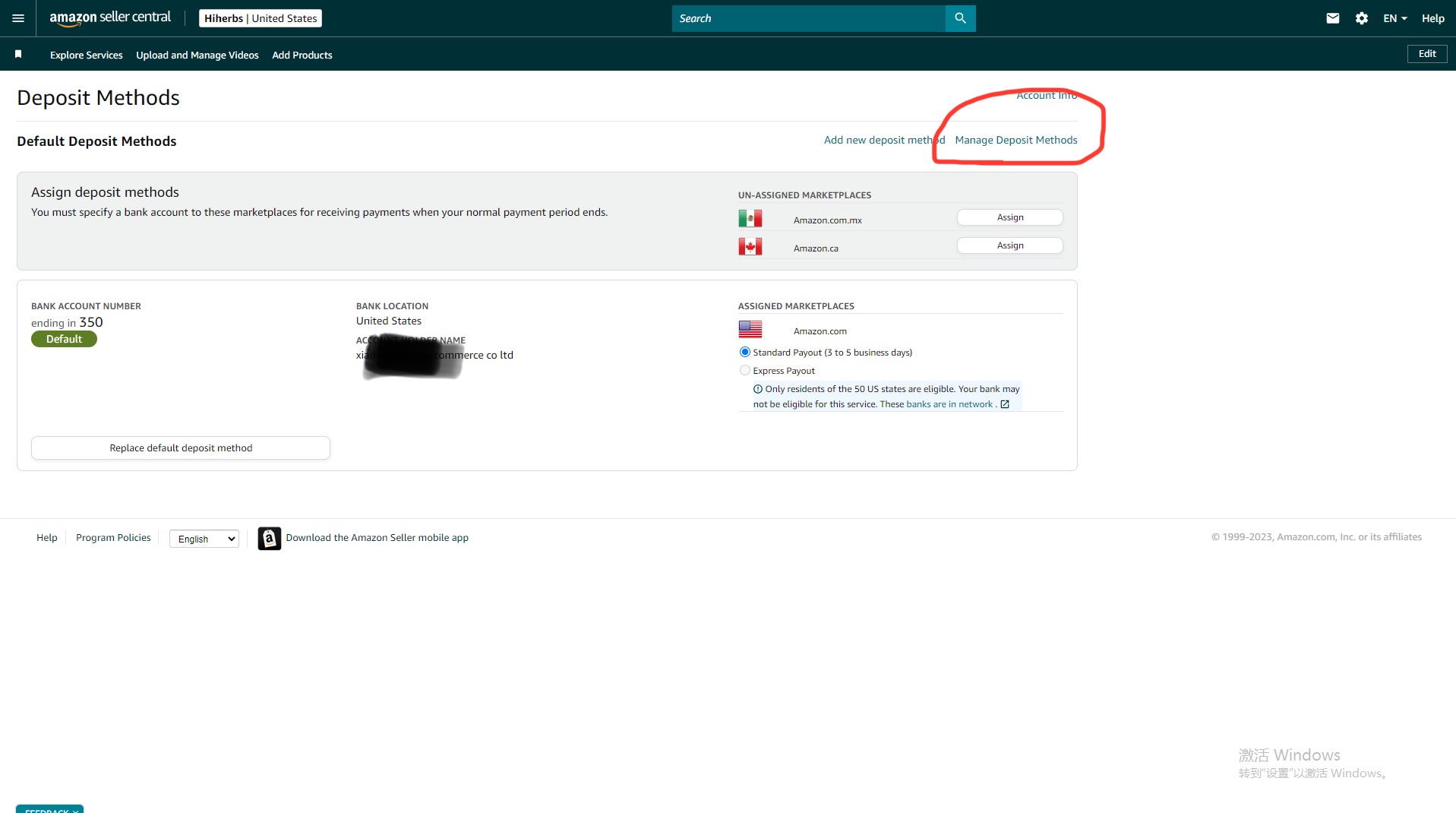Click Download the Amazon Seller mobile app
This screenshot has height=813, width=1456.
point(377,537)
